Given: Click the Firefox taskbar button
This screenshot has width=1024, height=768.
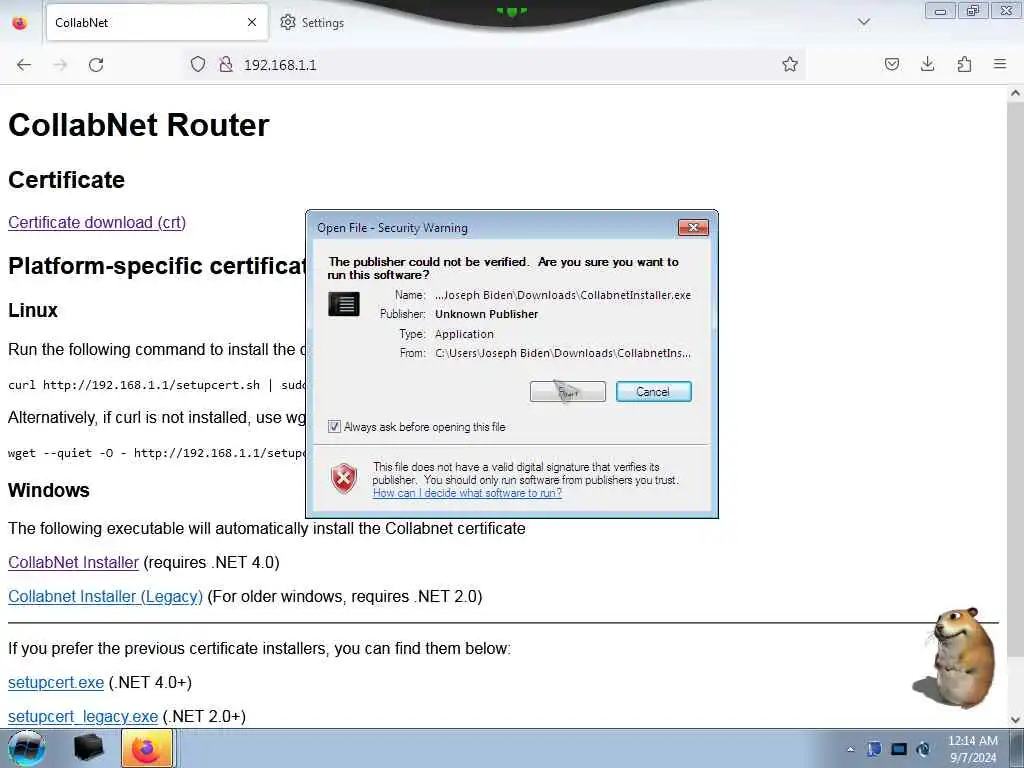Looking at the screenshot, I should coord(147,748).
